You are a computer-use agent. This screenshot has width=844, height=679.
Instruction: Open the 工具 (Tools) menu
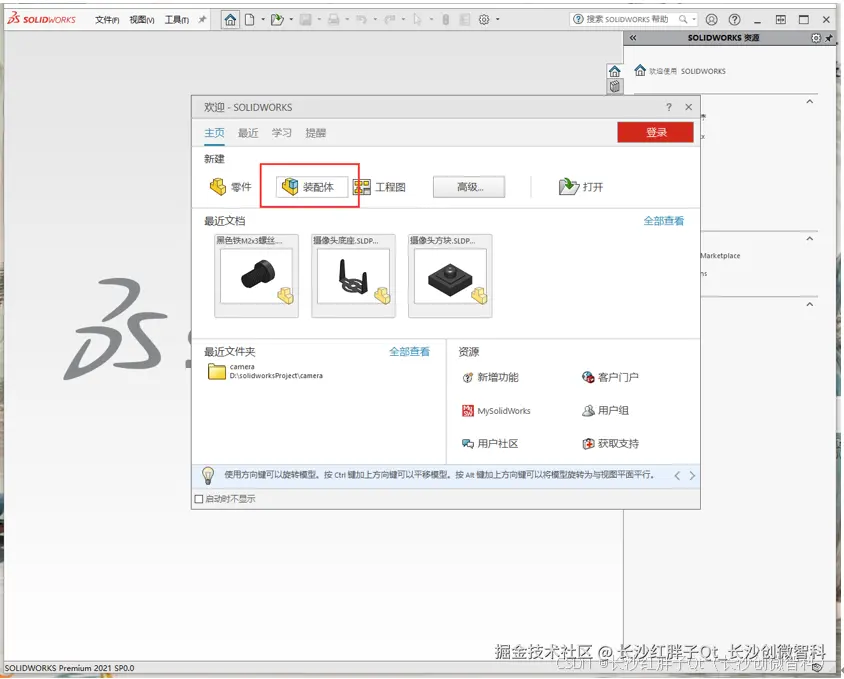pyautogui.click(x=178, y=18)
